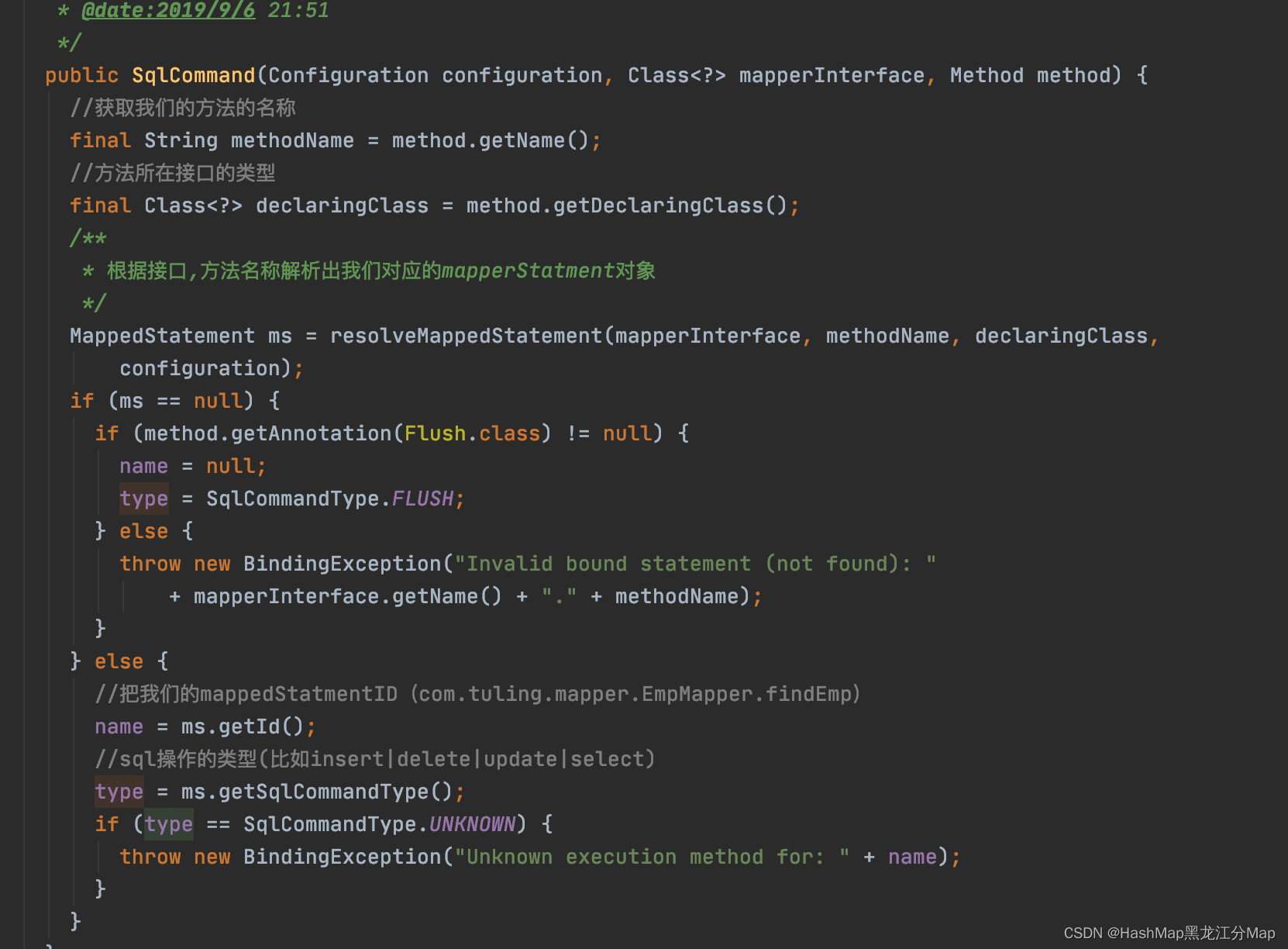This screenshot has width=1288, height=949.
Task: Click the 'Configuration configuration' parameter
Action: [x=435, y=75]
